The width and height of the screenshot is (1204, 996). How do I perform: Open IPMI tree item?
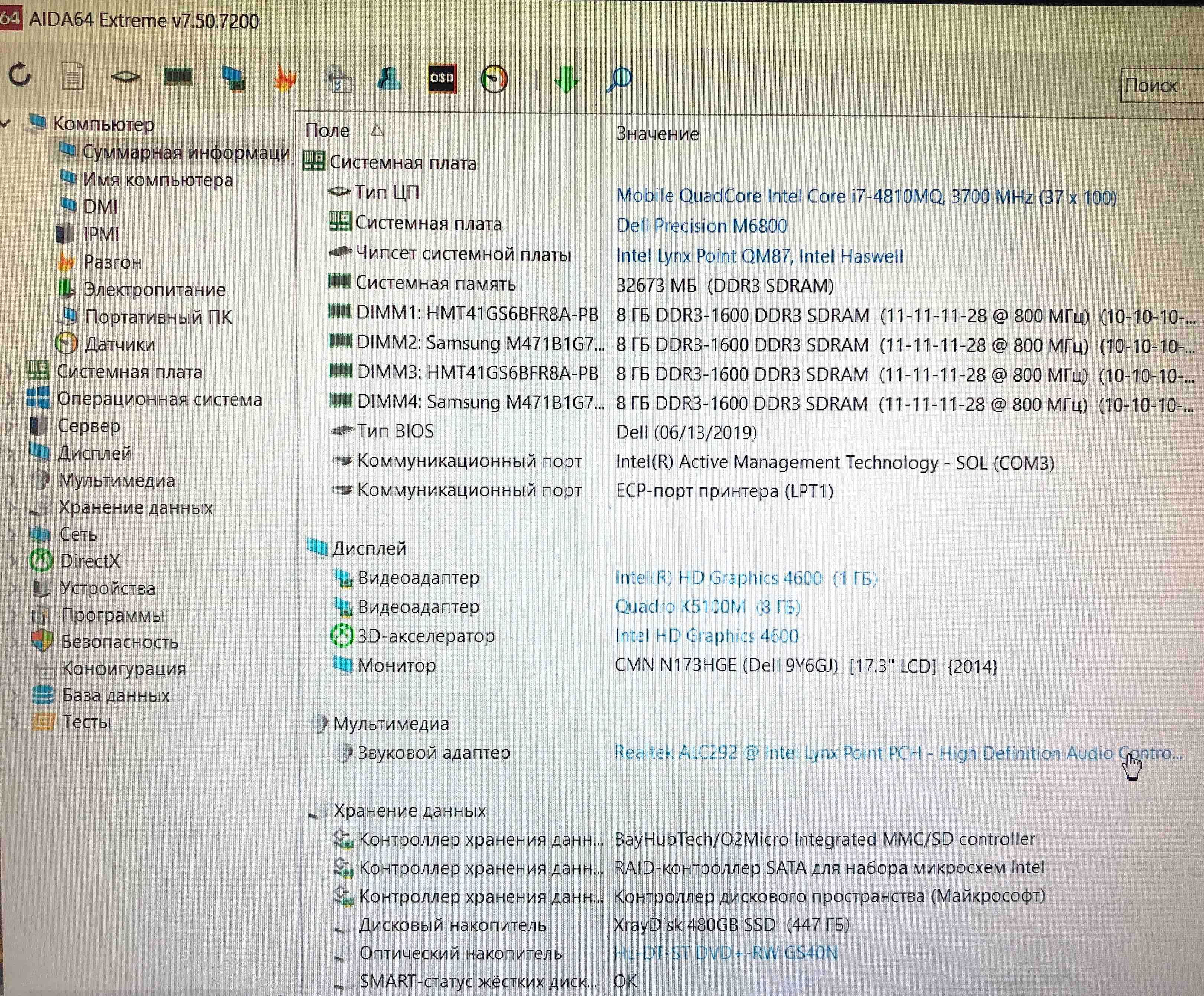point(101,234)
